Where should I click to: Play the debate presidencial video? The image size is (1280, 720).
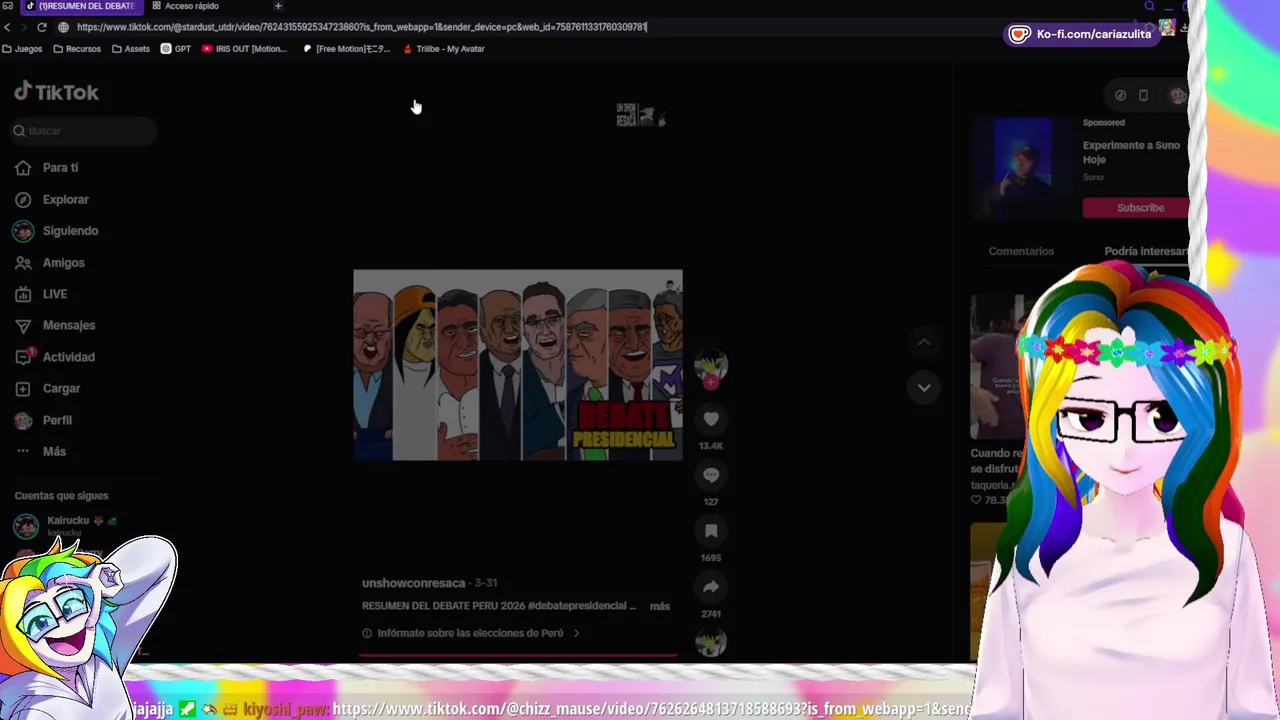[x=518, y=365]
